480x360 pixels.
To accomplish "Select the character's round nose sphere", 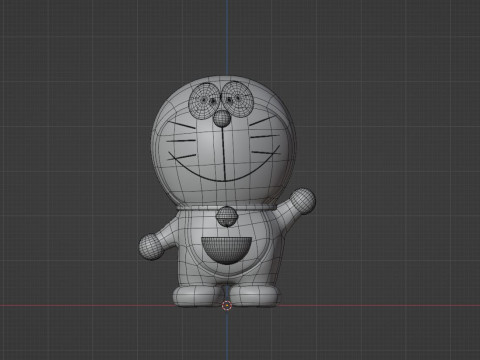I will click(x=222, y=118).
